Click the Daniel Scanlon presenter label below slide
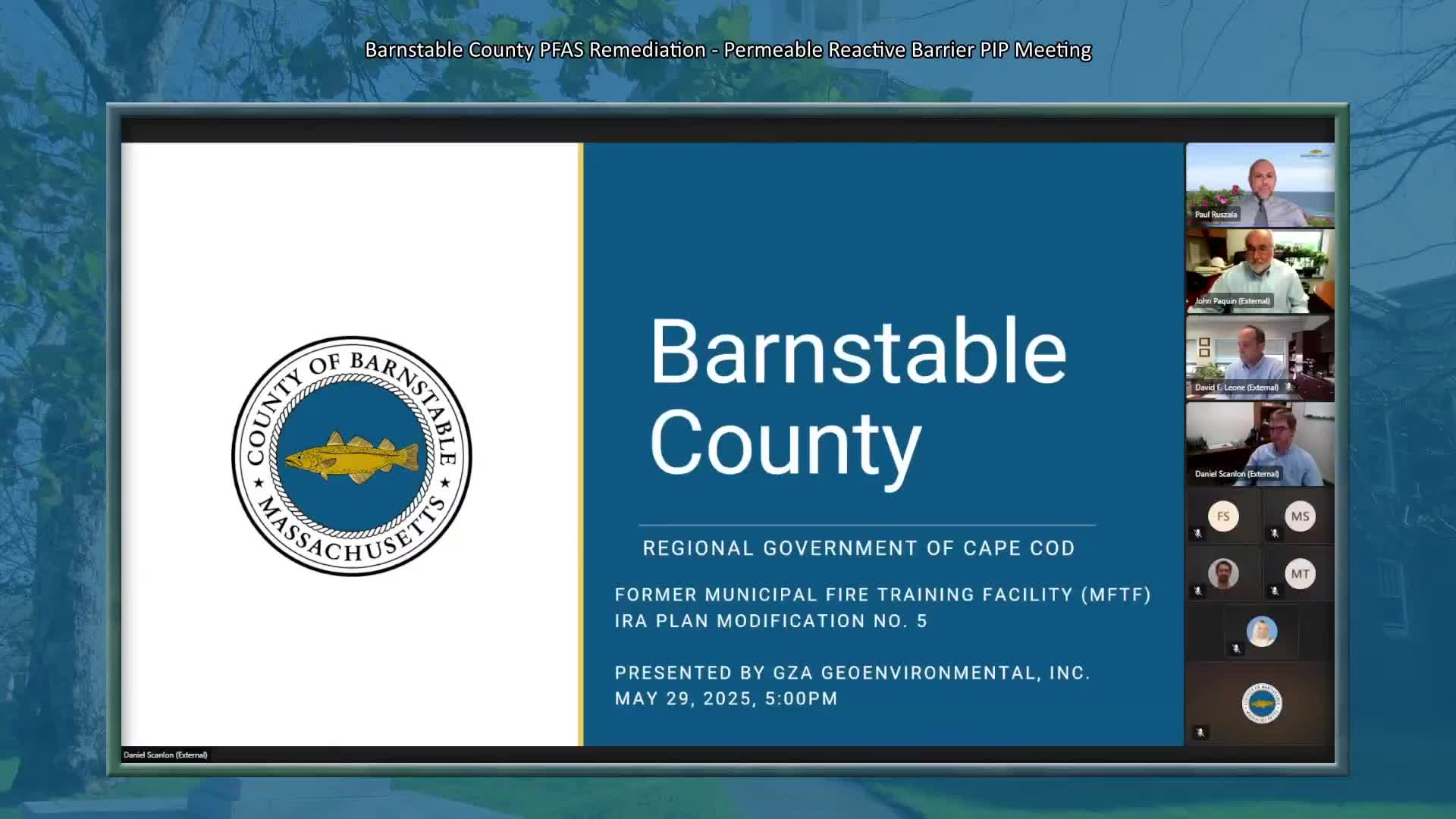The width and height of the screenshot is (1456, 819). pos(165,755)
